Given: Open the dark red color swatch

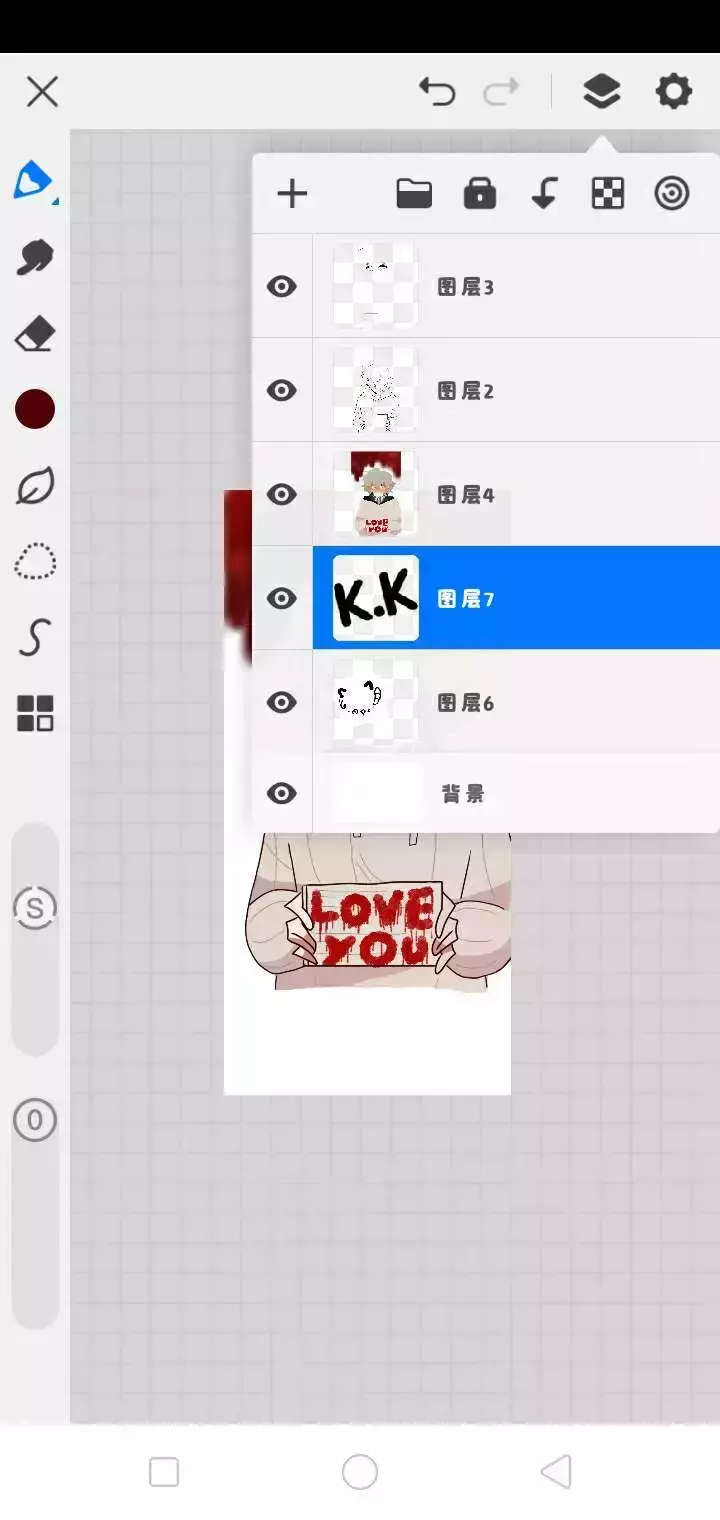Looking at the screenshot, I should click(x=35, y=410).
